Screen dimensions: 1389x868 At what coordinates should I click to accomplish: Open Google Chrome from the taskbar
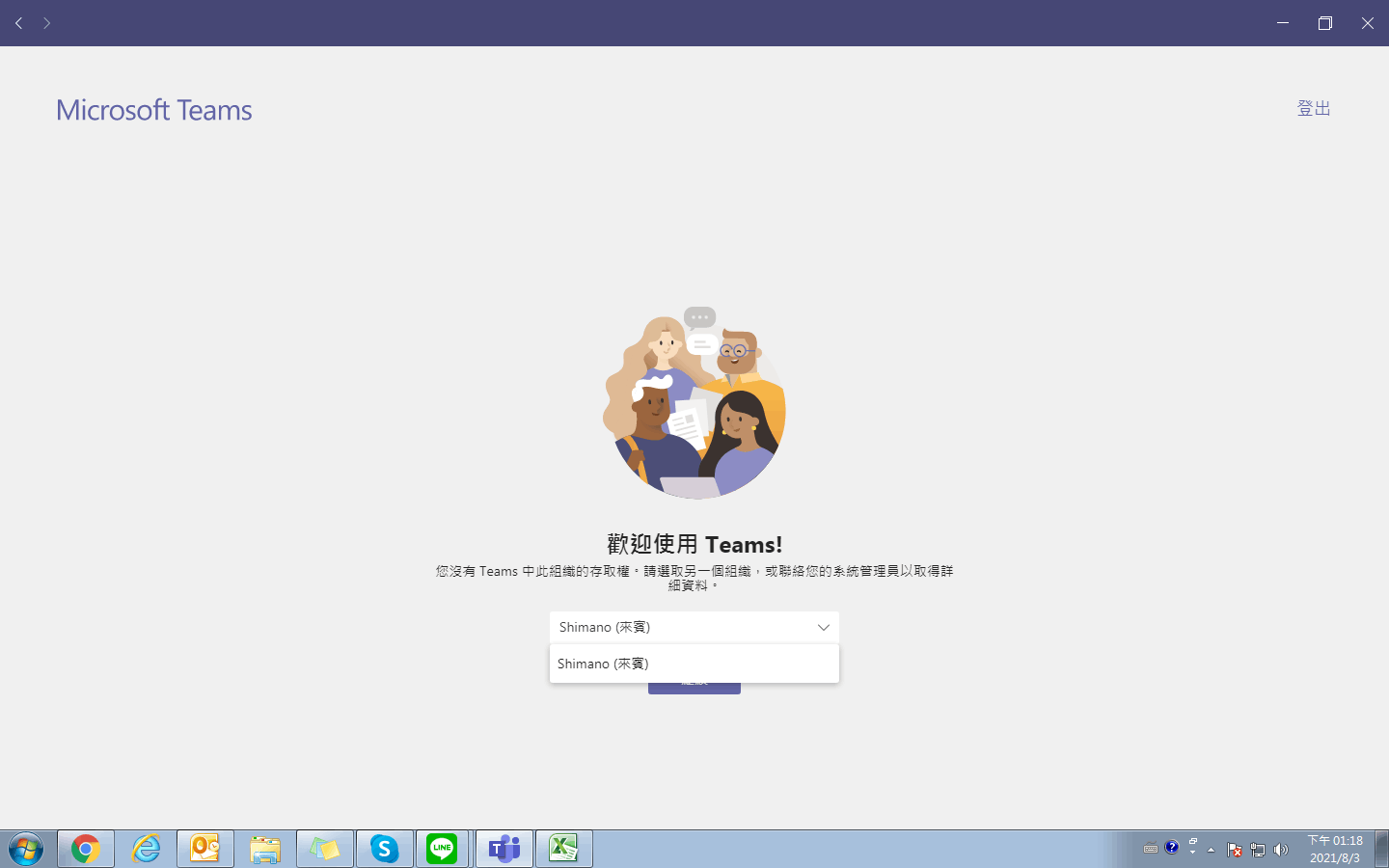point(86,849)
